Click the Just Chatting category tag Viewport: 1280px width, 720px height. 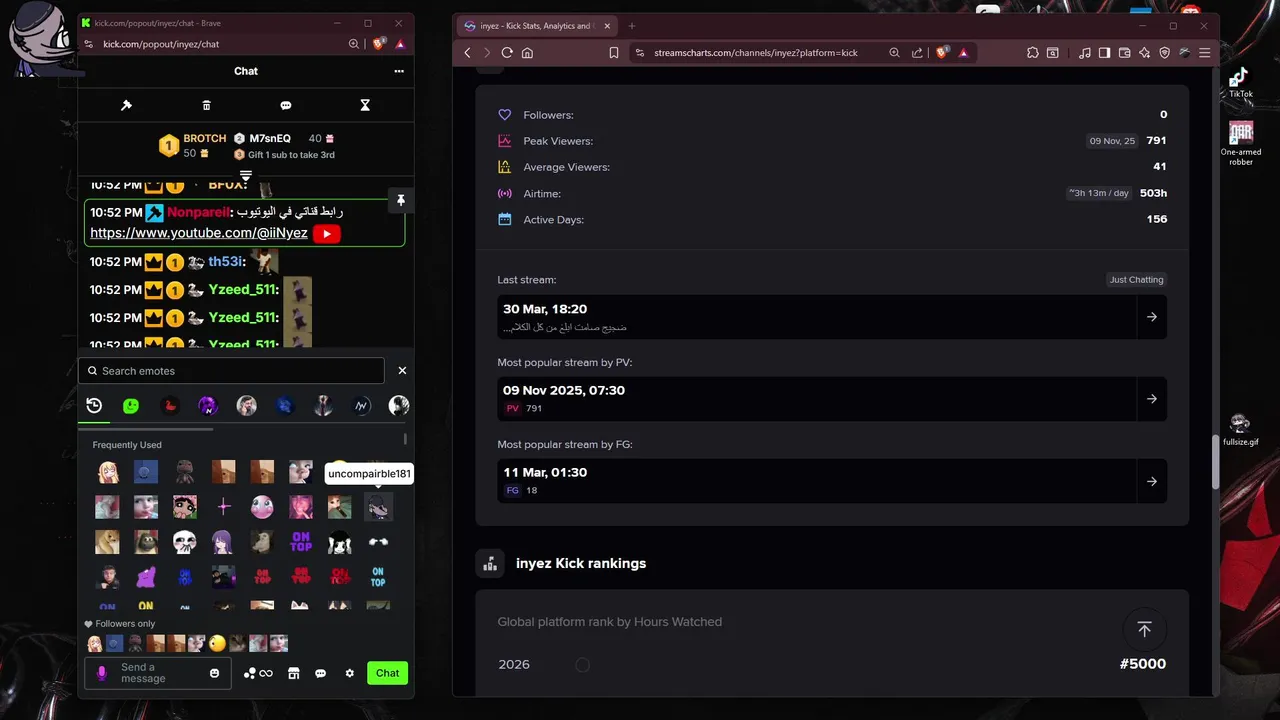pyautogui.click(x=1136, y=280)
